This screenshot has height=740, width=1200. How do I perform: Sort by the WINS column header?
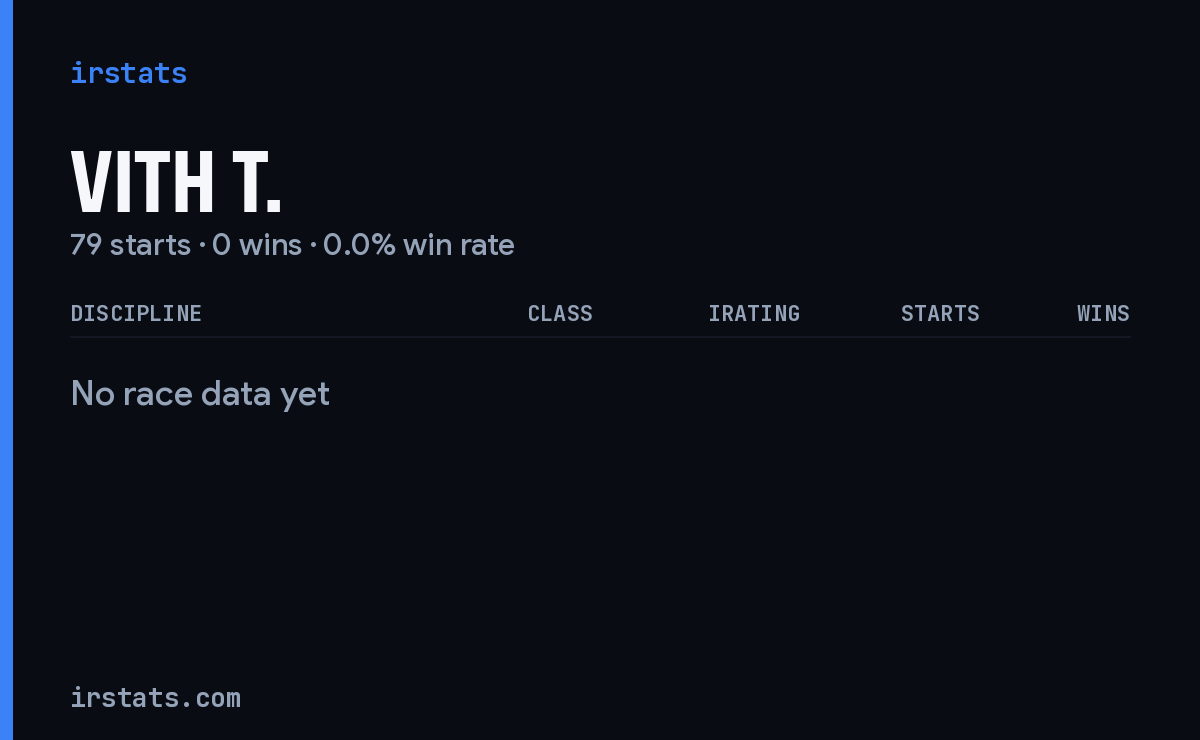coord(1103,313)
